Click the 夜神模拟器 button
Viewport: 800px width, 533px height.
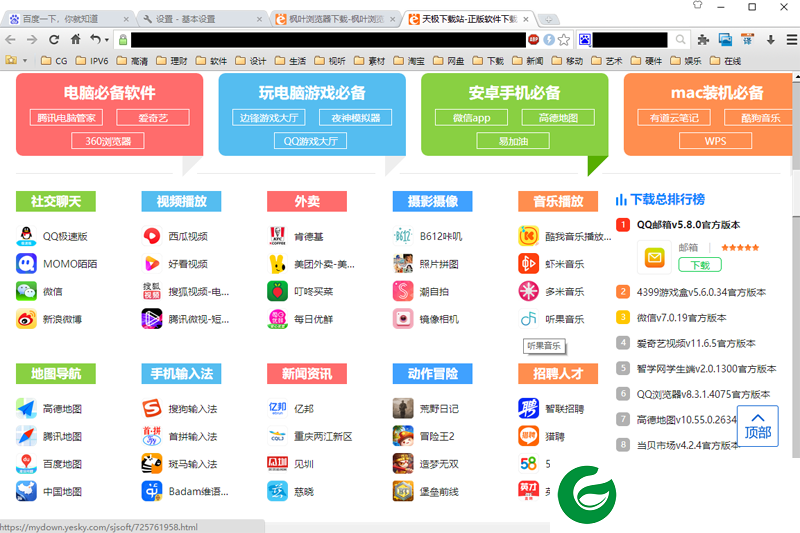pos(356,118)
